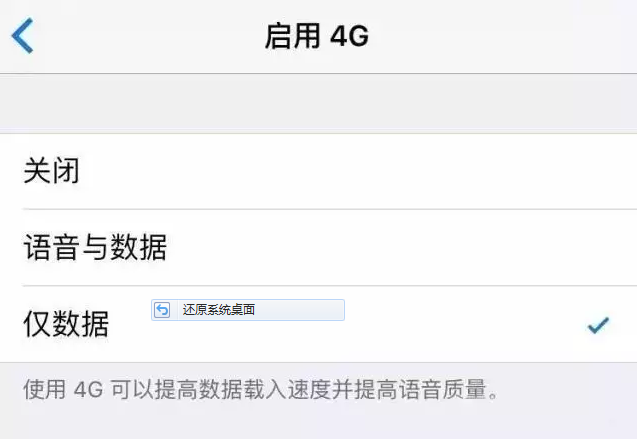Image resolution: width=638 pixels, height=439 pixels.
Task: Click empty space right of 还原系统桌面 text
Action: point(299,310)
